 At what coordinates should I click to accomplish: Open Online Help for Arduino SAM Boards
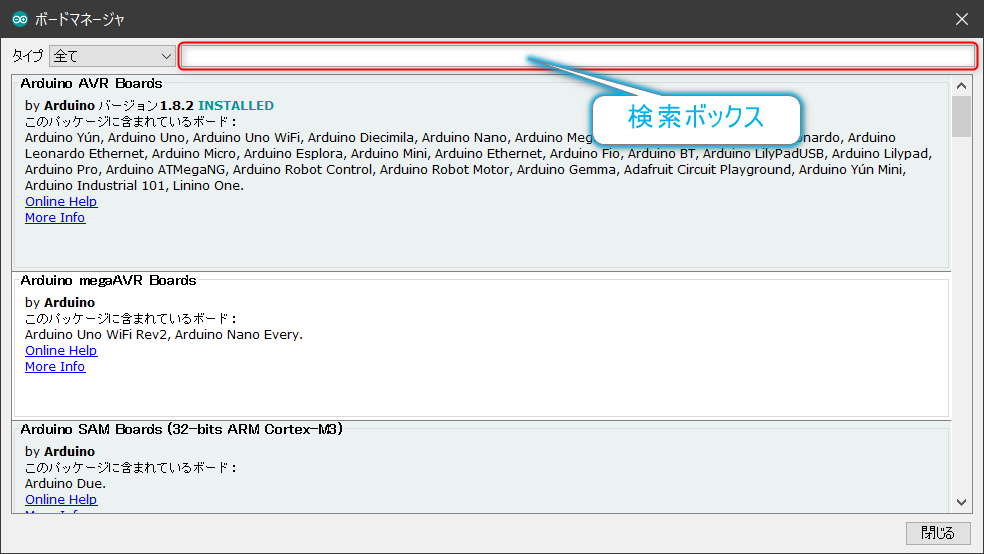[x=61, y=499]
